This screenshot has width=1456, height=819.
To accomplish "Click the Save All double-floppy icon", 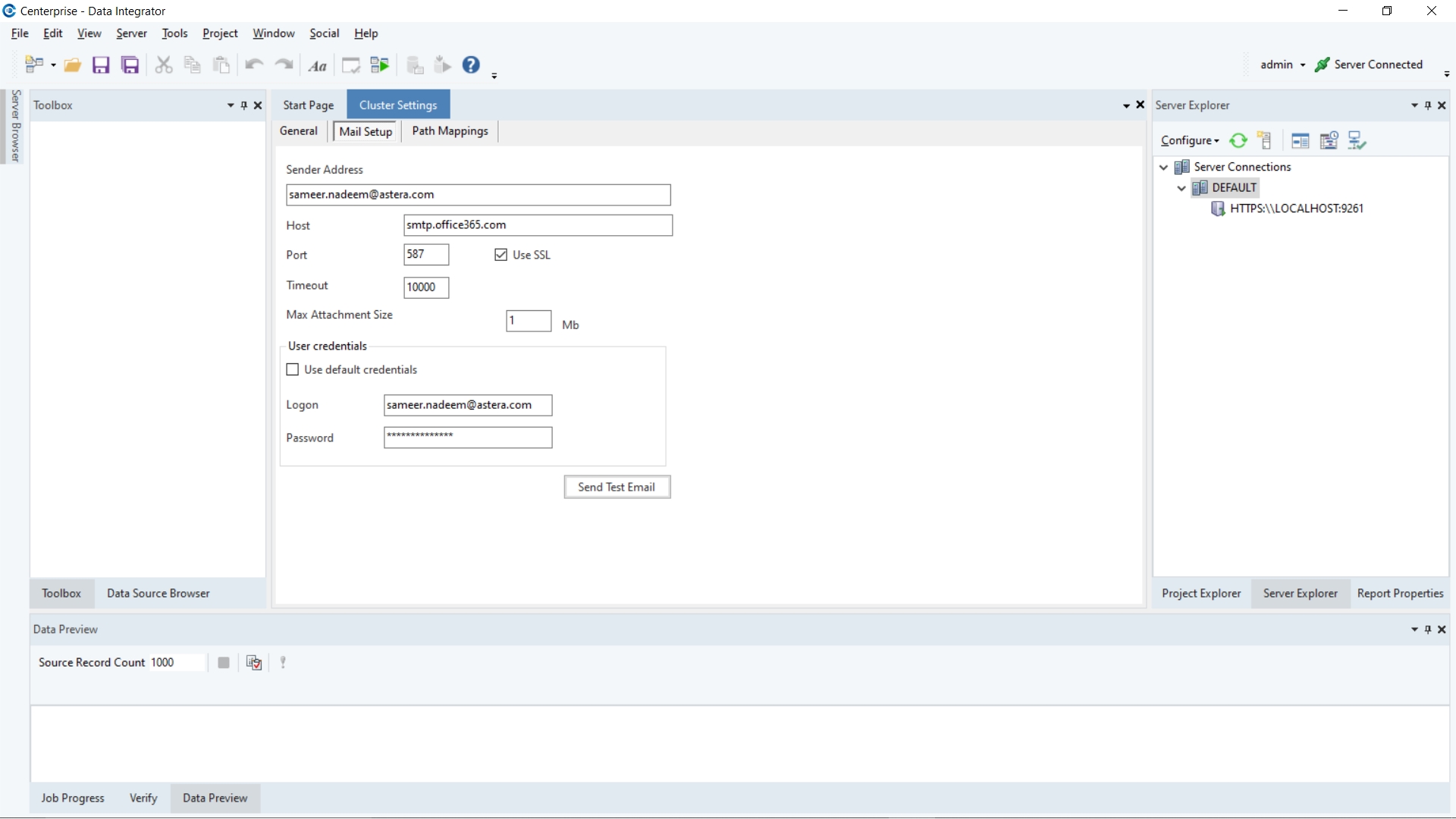I will point(130,65).
